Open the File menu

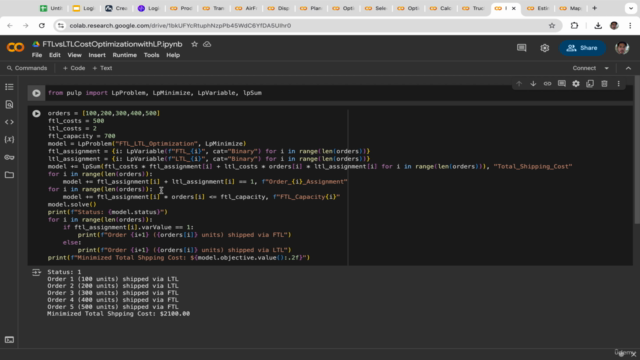click(x=37, y=55)
